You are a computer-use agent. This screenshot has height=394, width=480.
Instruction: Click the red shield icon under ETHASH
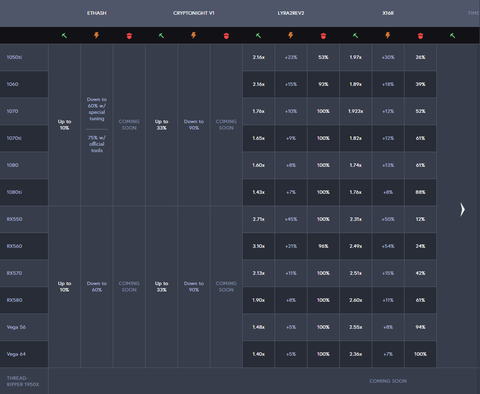tap(129, 36)
